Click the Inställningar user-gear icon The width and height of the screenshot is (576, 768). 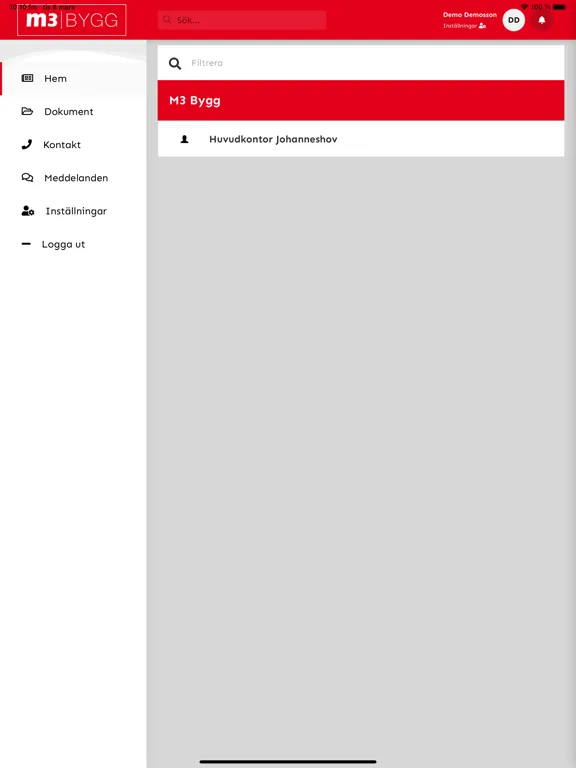coord(28,211)
